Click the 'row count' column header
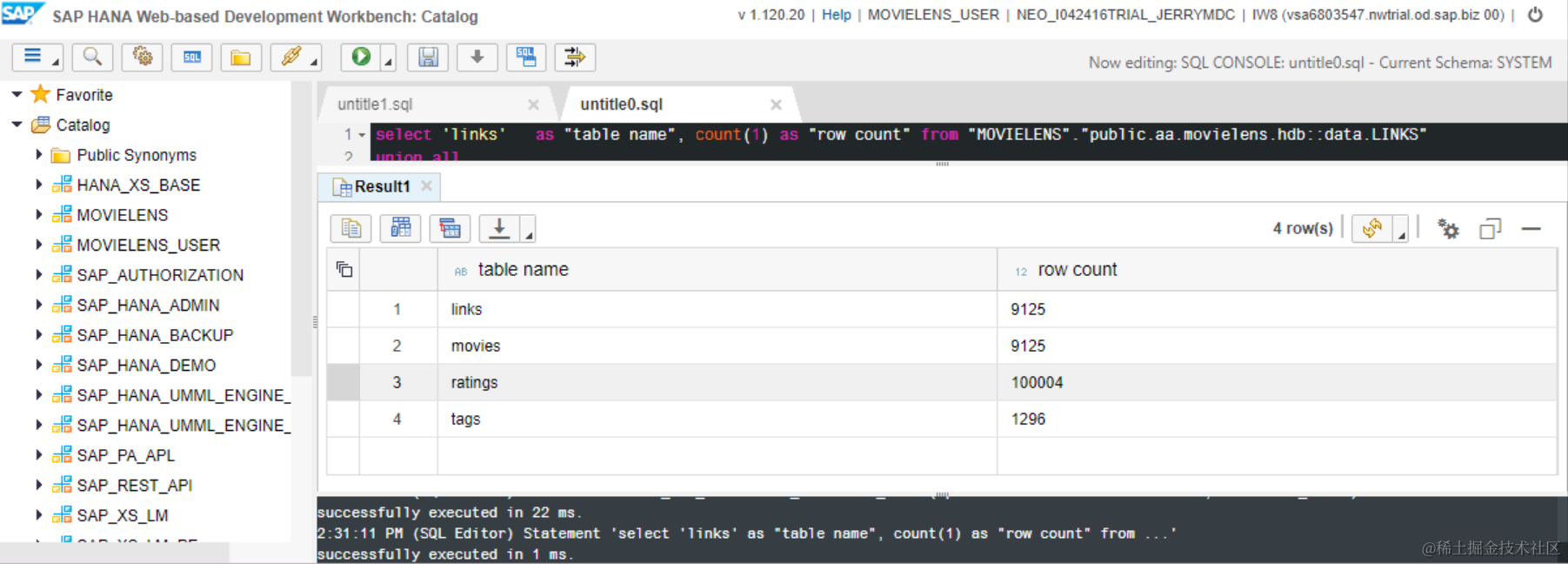Screen dimensions: 1568x564 point(1277,270)
